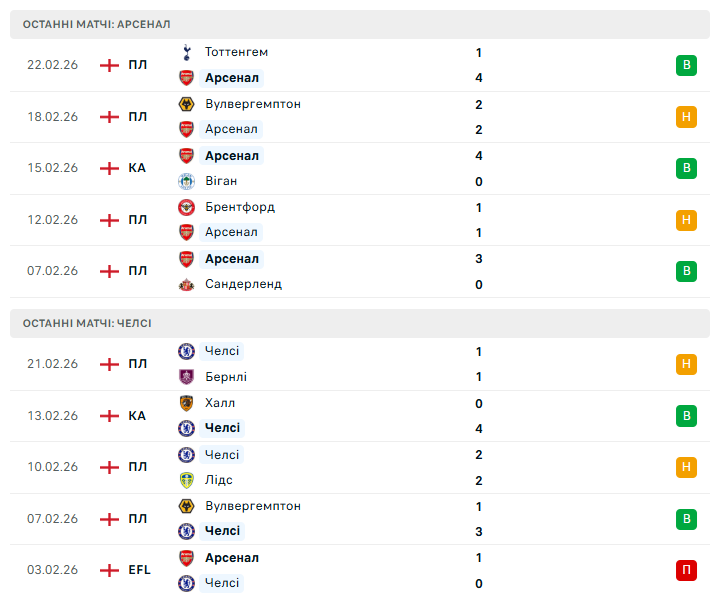This screenshot has height=606, width=719.
Task: Open the Сандерленд team link
Action: click(x=243, y=284)
